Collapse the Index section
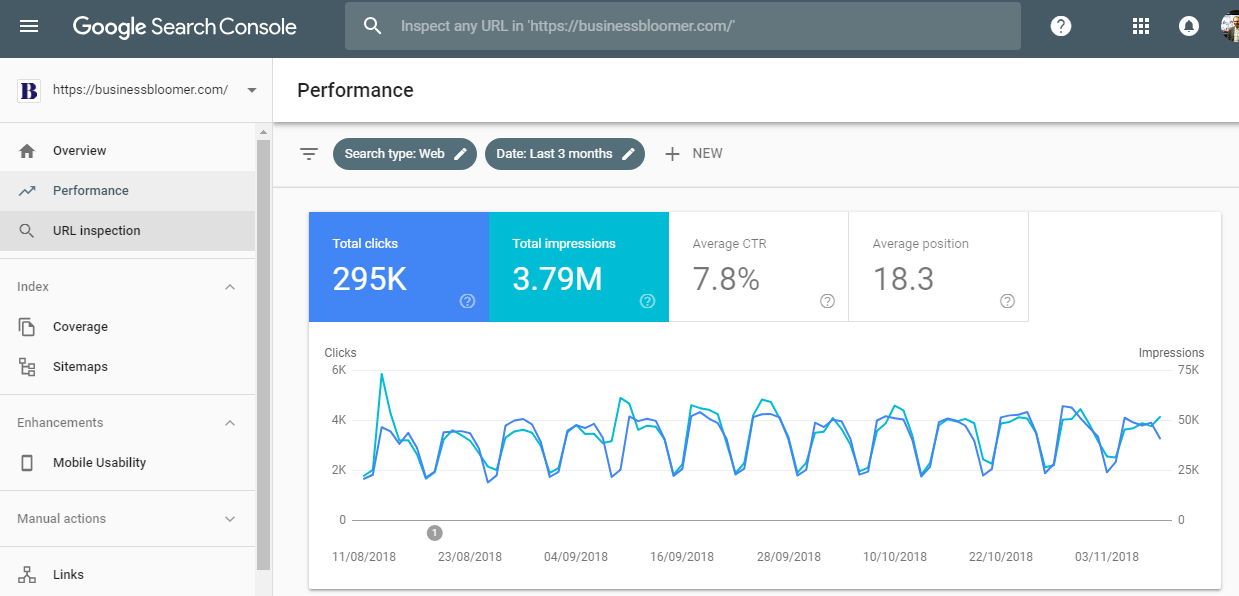 (x=230, y=287)
